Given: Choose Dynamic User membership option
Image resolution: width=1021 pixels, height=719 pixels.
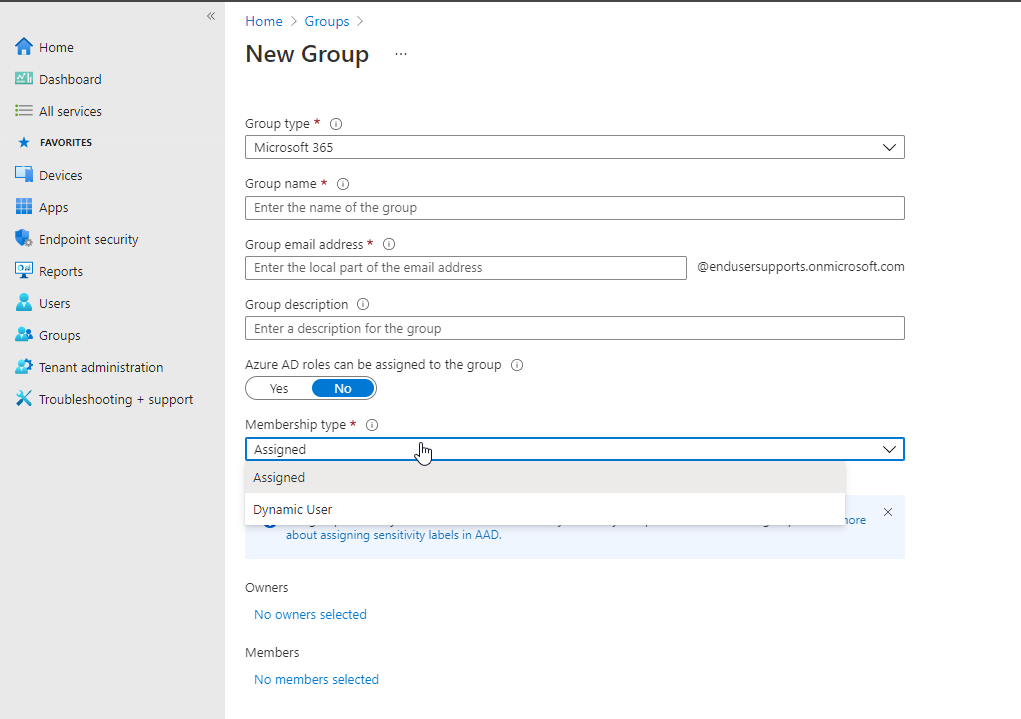Looking at the screenshot, I should pyautogui.click(x=545, y=509).
